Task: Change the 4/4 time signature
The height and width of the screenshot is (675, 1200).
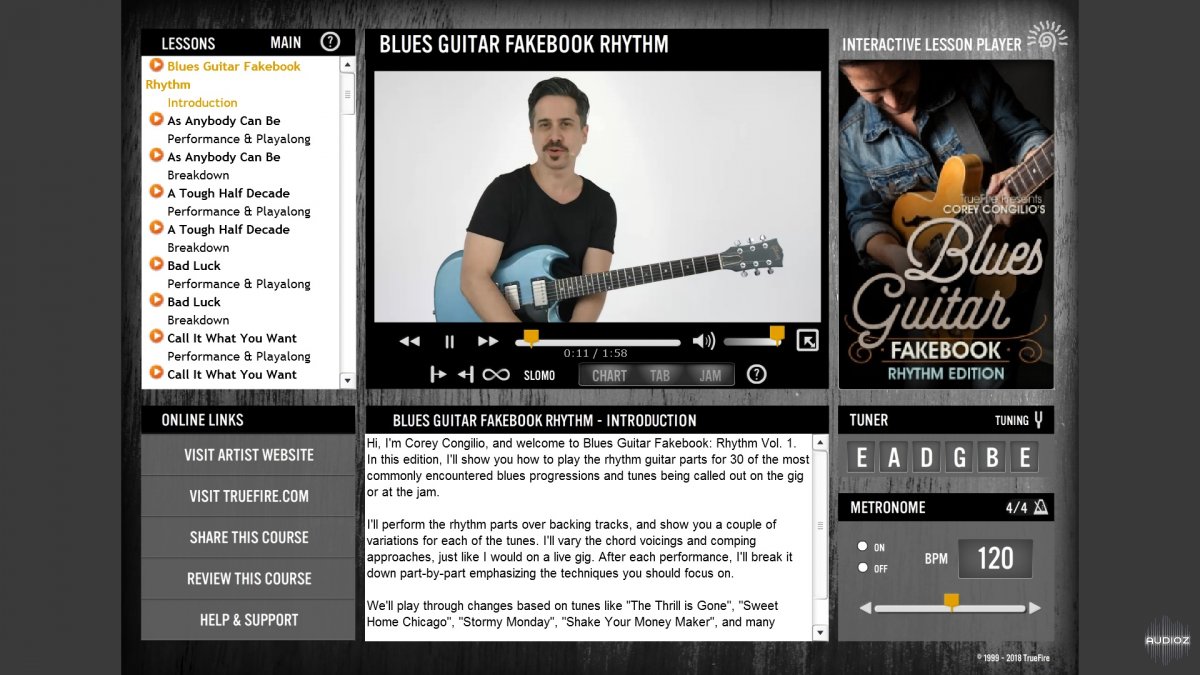Action: (1016, 508)
